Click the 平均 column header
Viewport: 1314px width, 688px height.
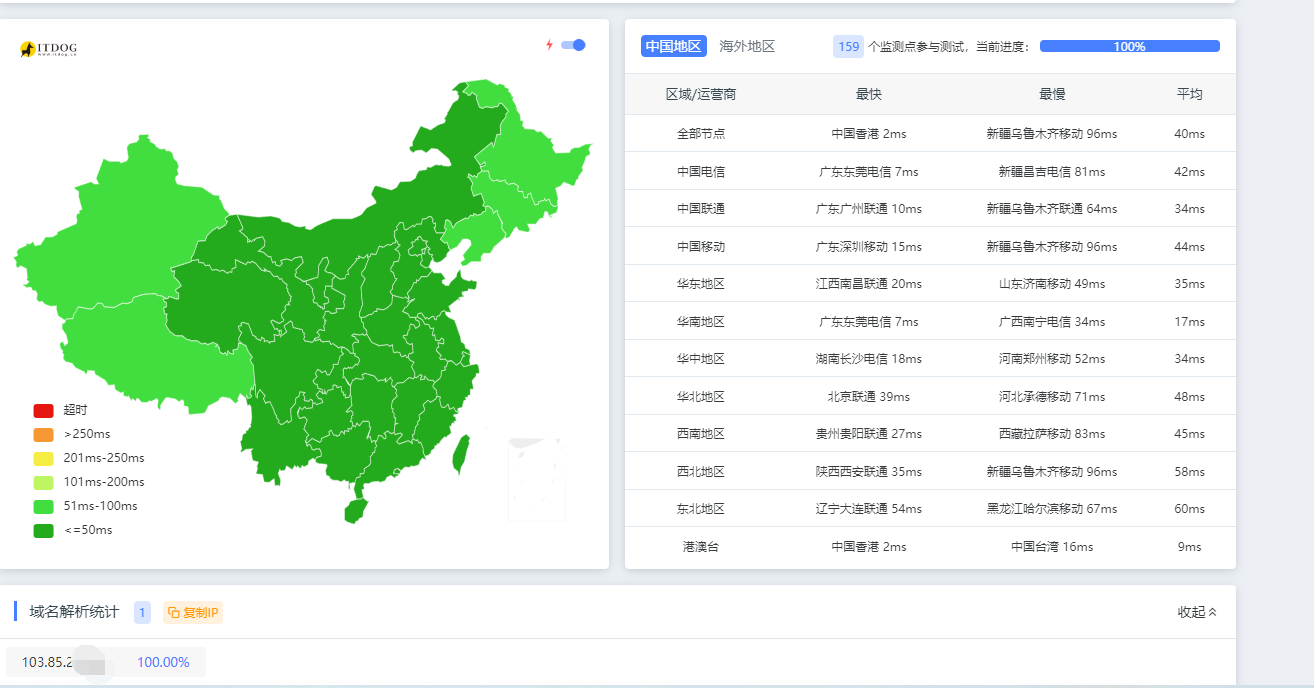[1189, 94]
